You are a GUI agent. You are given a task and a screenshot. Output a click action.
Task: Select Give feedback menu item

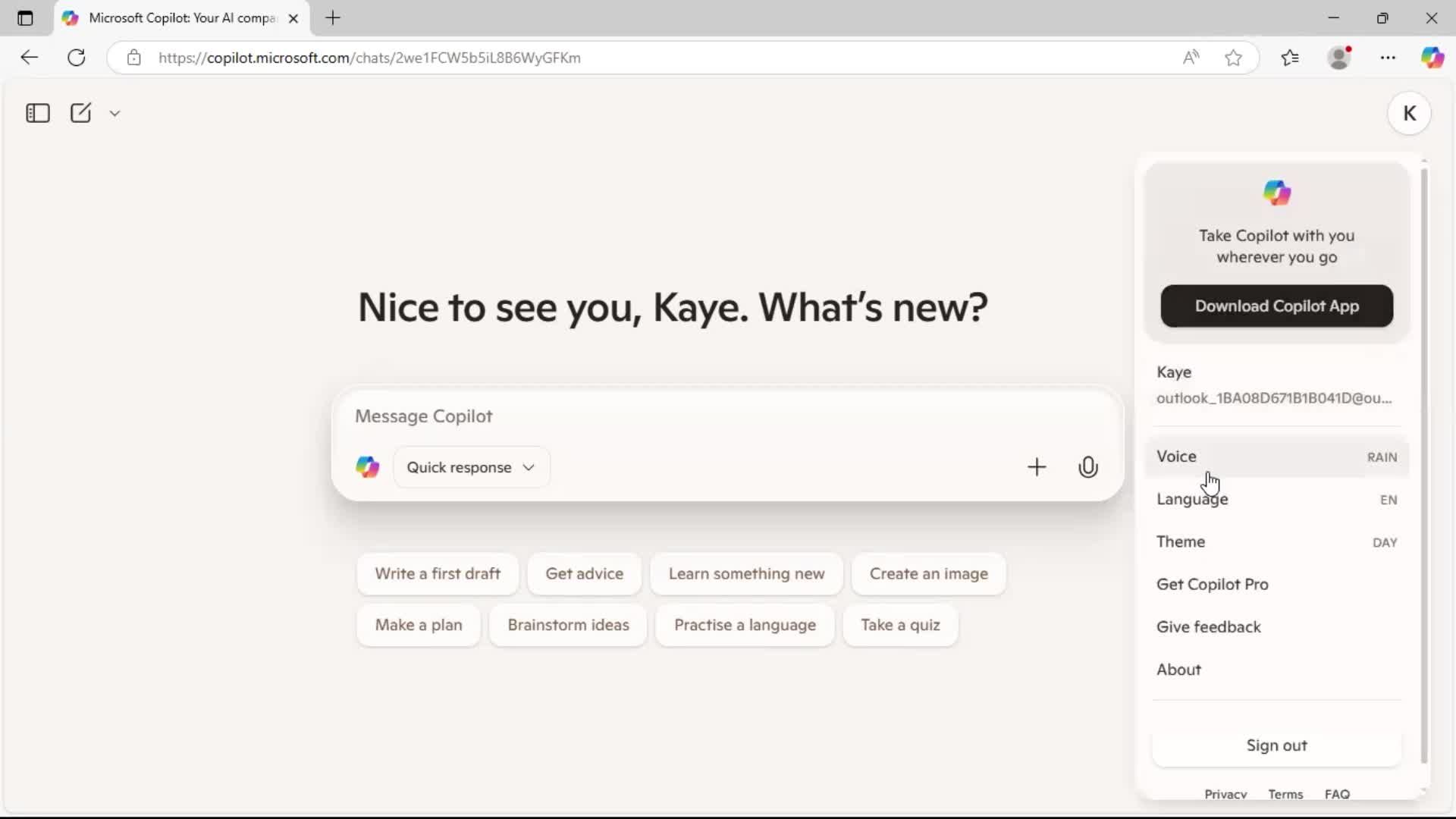tap(1276, 627)
